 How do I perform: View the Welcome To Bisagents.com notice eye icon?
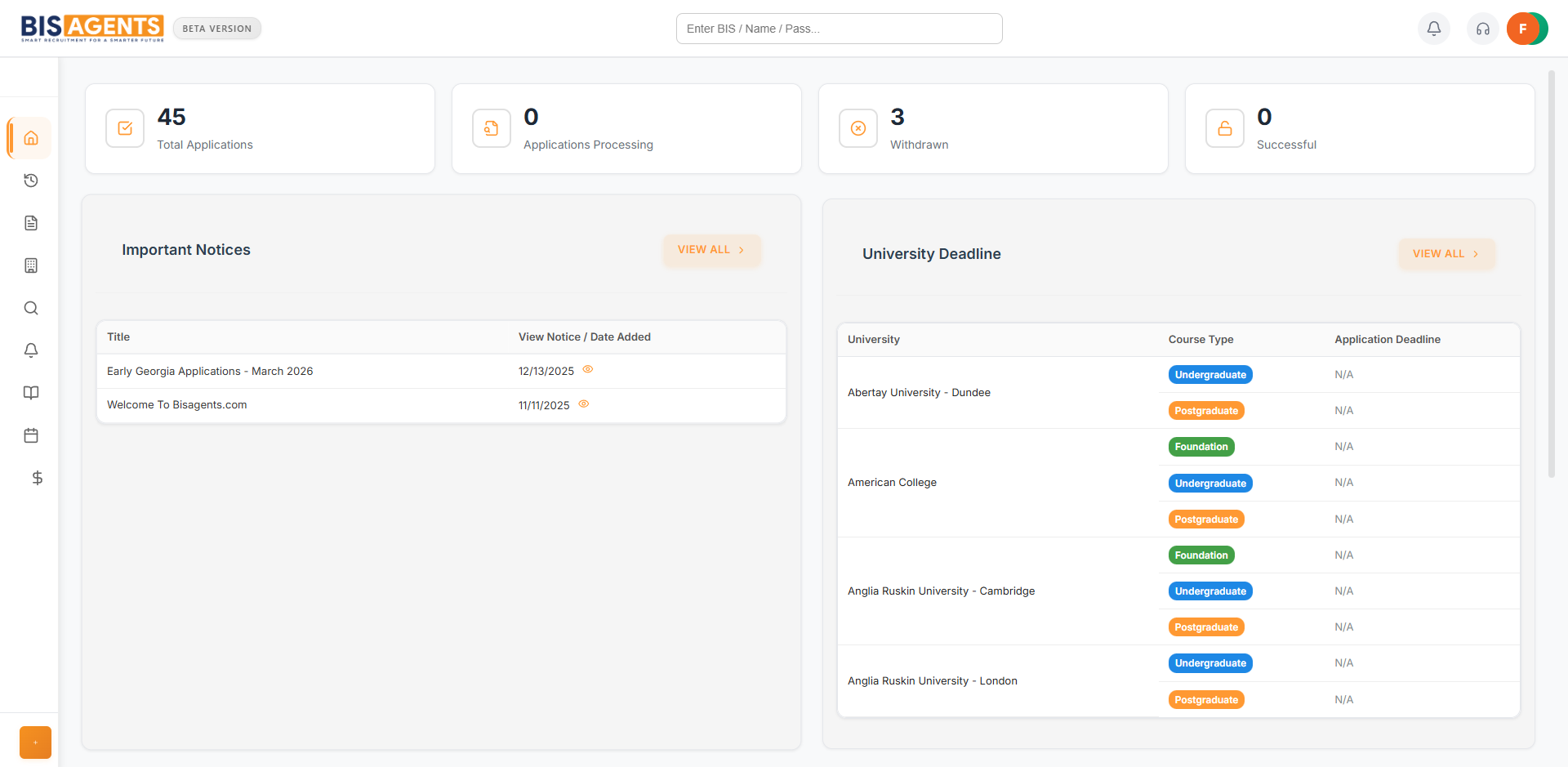tap(583, 404)
